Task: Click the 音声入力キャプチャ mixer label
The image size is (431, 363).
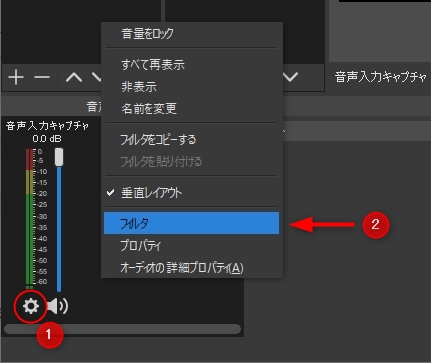Action: (47, 126)
